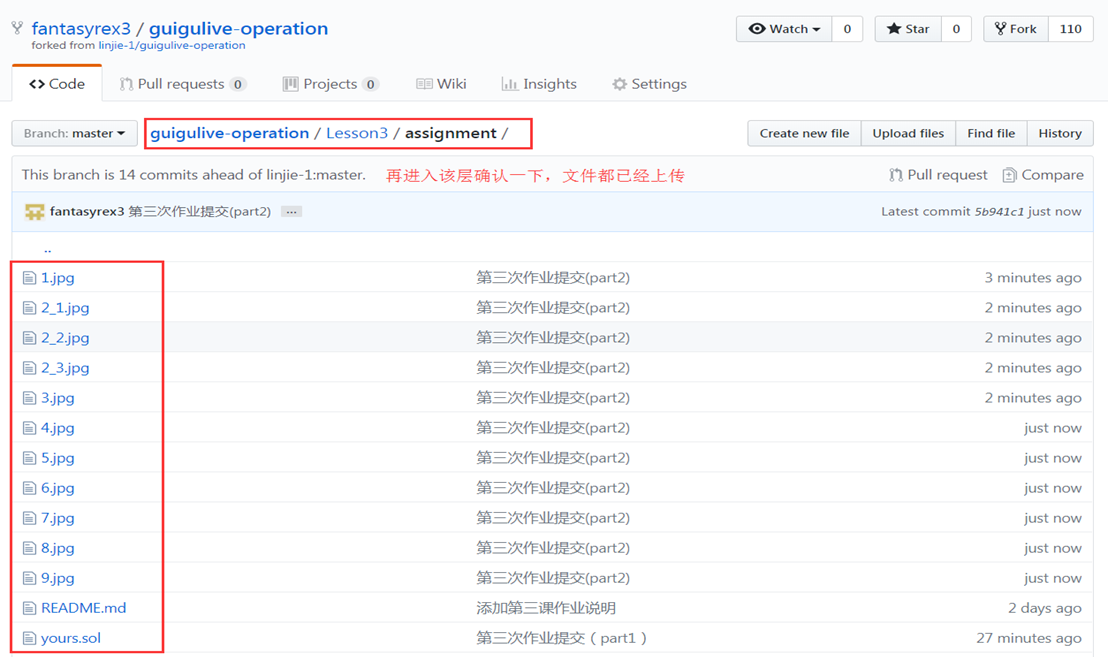1108x657 pixels.
Task: Click Upload files button
Action: click(908, 133)
